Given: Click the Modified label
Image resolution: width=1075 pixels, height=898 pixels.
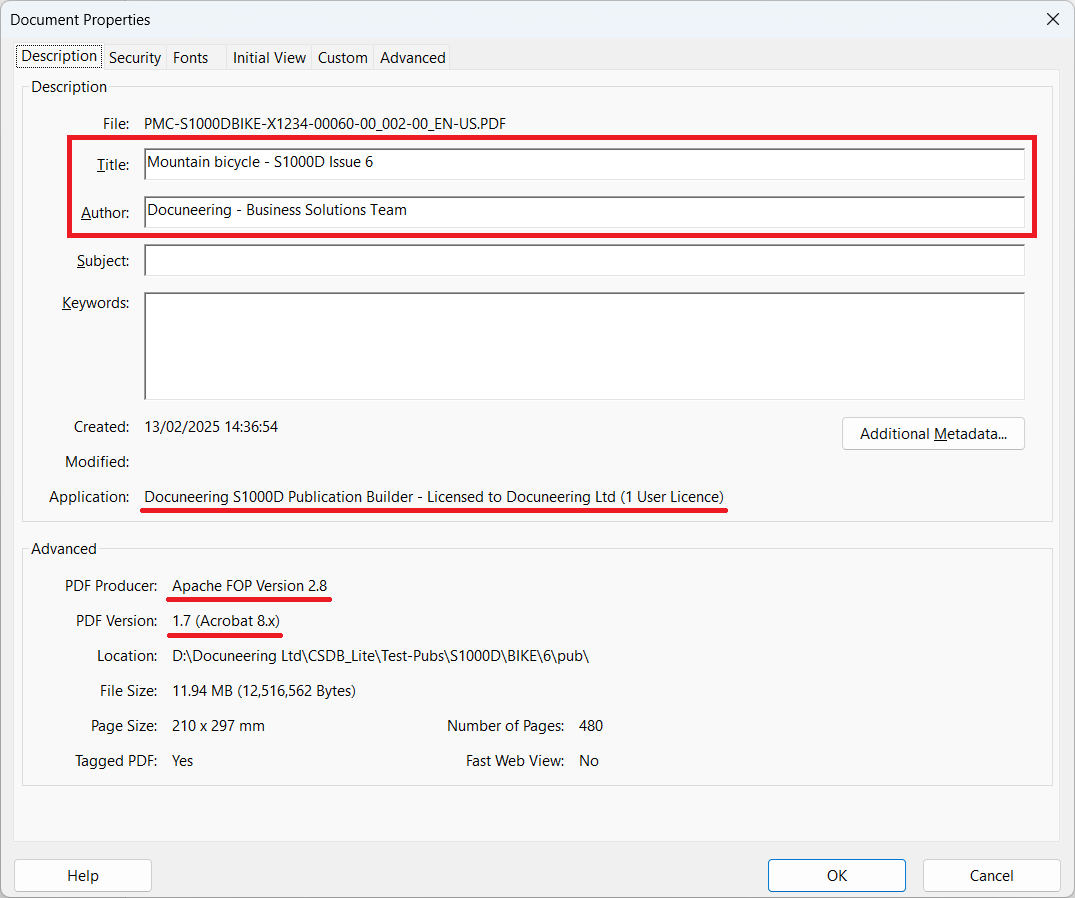Looking at the screenshot, I should point(97,462).
